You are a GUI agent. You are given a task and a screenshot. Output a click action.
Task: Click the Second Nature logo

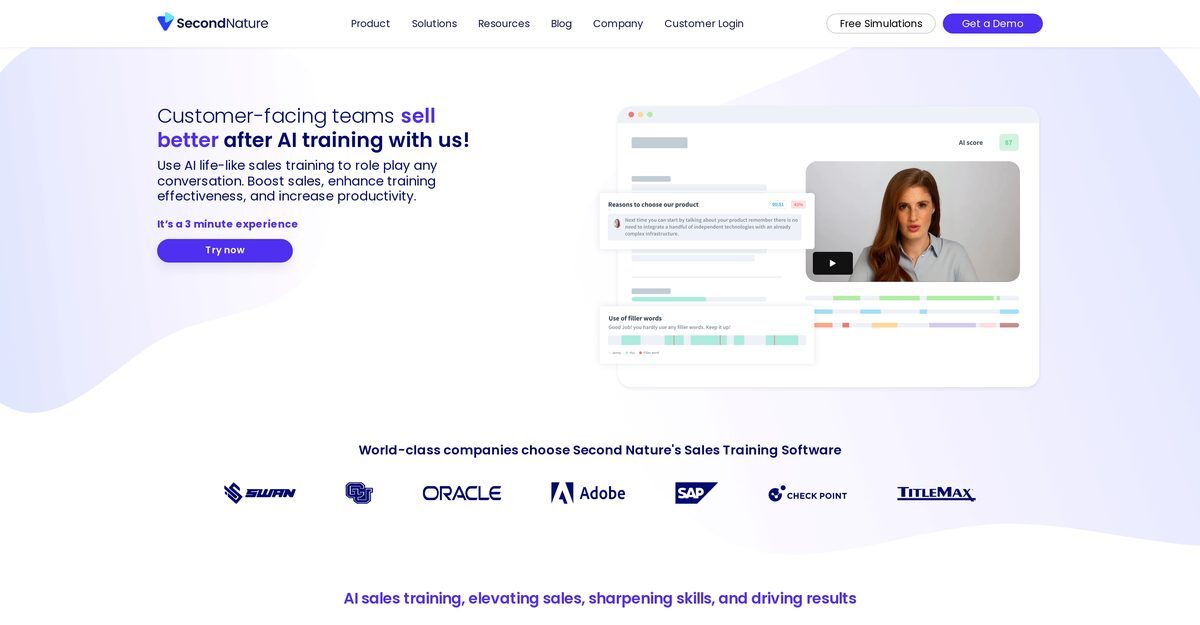point(212,23)
